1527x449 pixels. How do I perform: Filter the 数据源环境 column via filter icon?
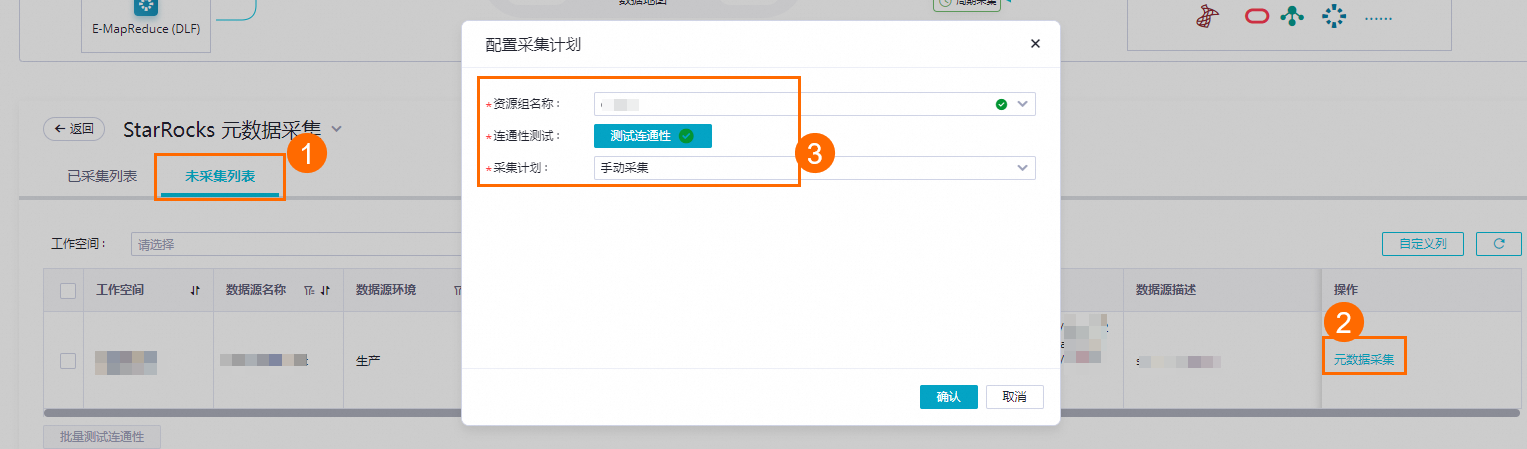(x=457, y=291)
